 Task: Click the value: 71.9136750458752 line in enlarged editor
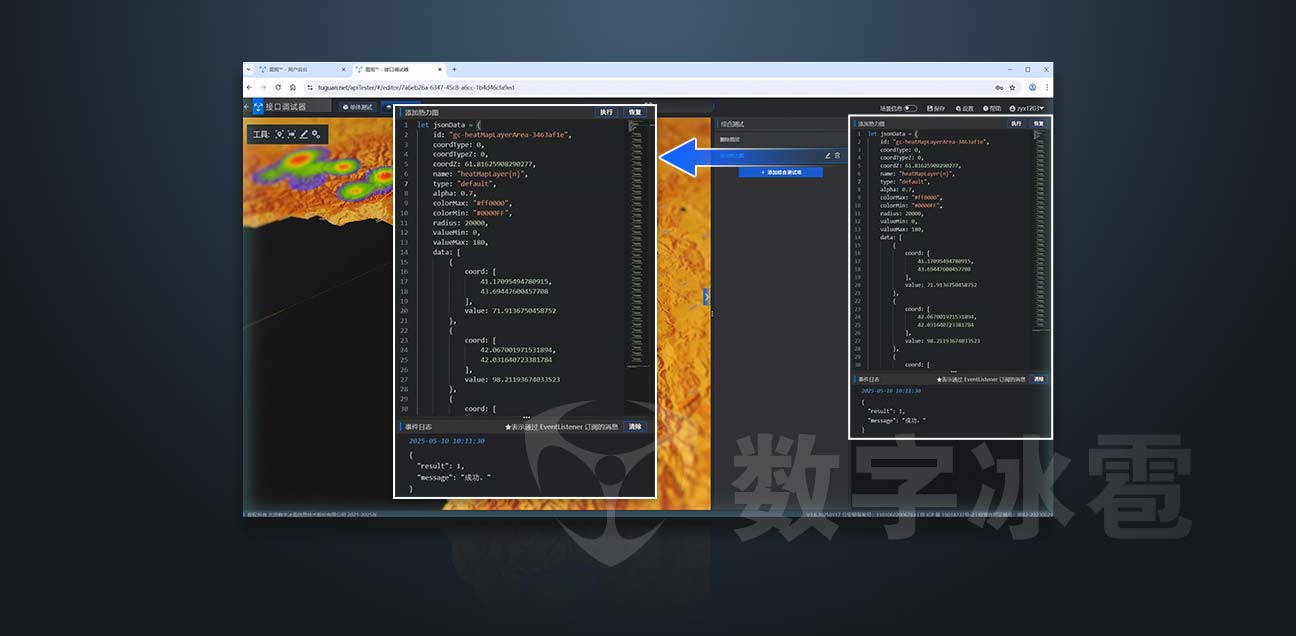click(510, 310)
